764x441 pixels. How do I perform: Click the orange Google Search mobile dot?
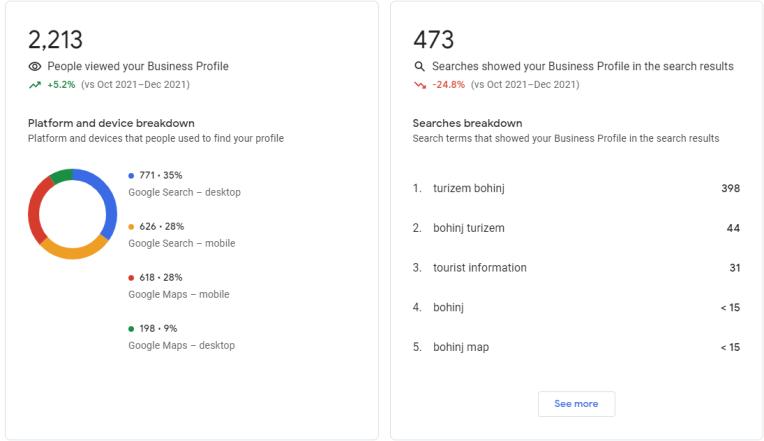point(131,227)
